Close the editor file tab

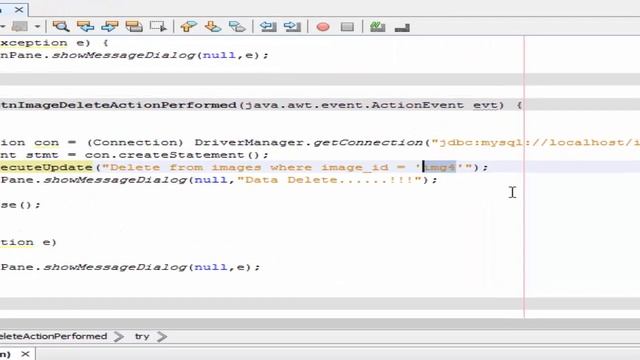tap(19, 9)
